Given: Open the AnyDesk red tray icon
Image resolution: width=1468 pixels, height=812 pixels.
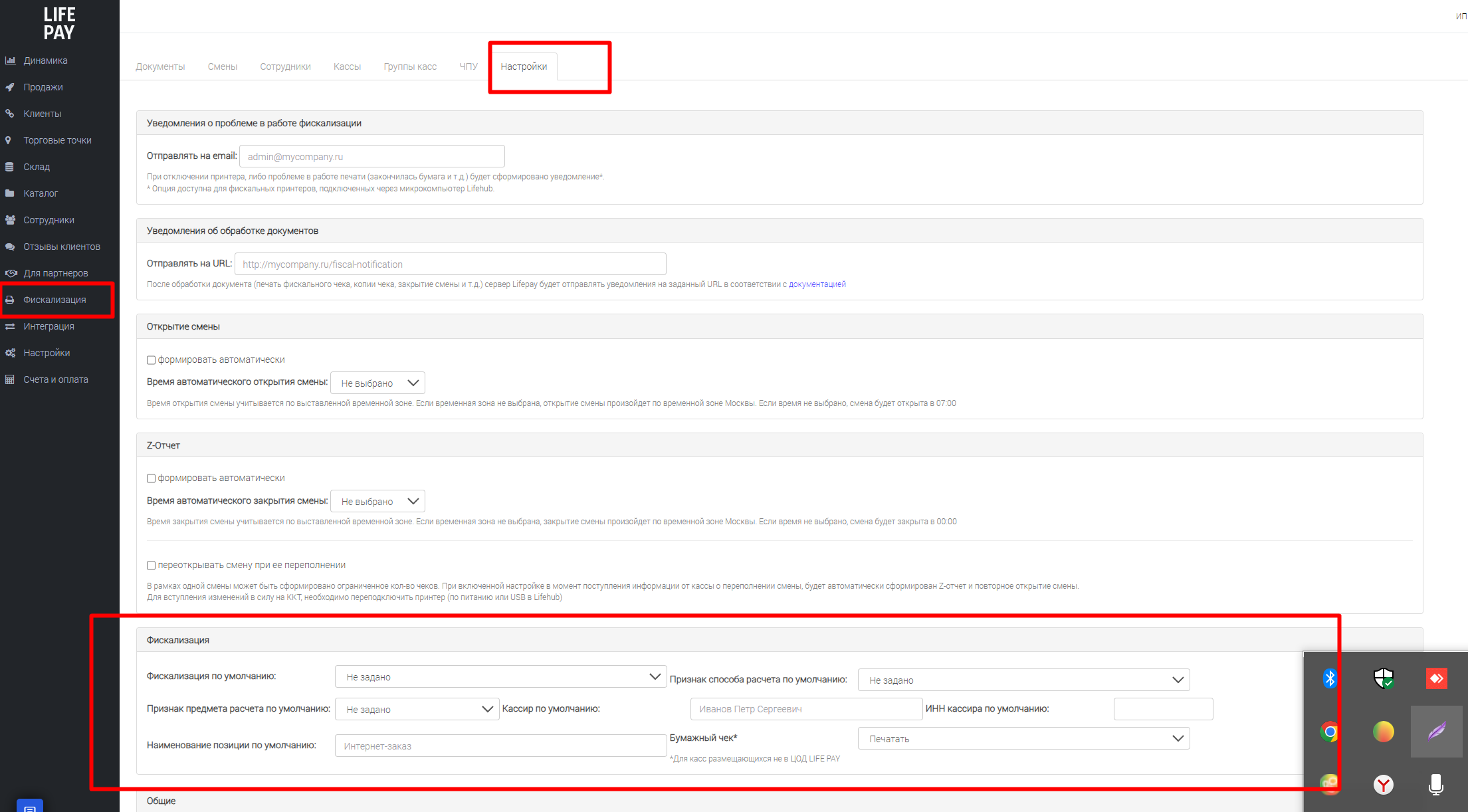Looking at the screenshot, I should pyautogui.click(x=1437, y=678).
